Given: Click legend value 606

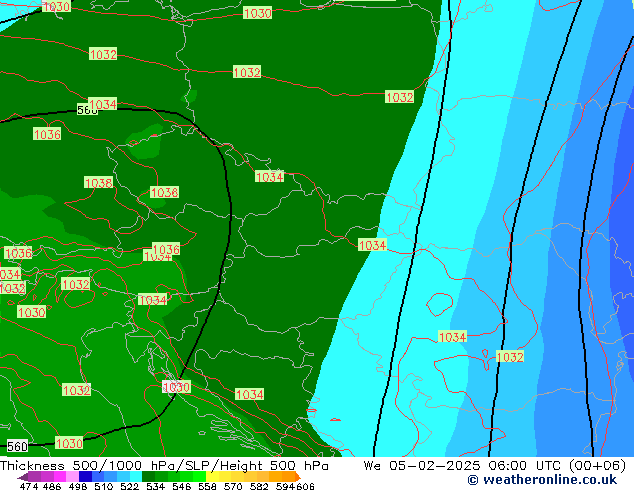Looking at the screenshot, I should pyautogui.click(x=305, y=486).
